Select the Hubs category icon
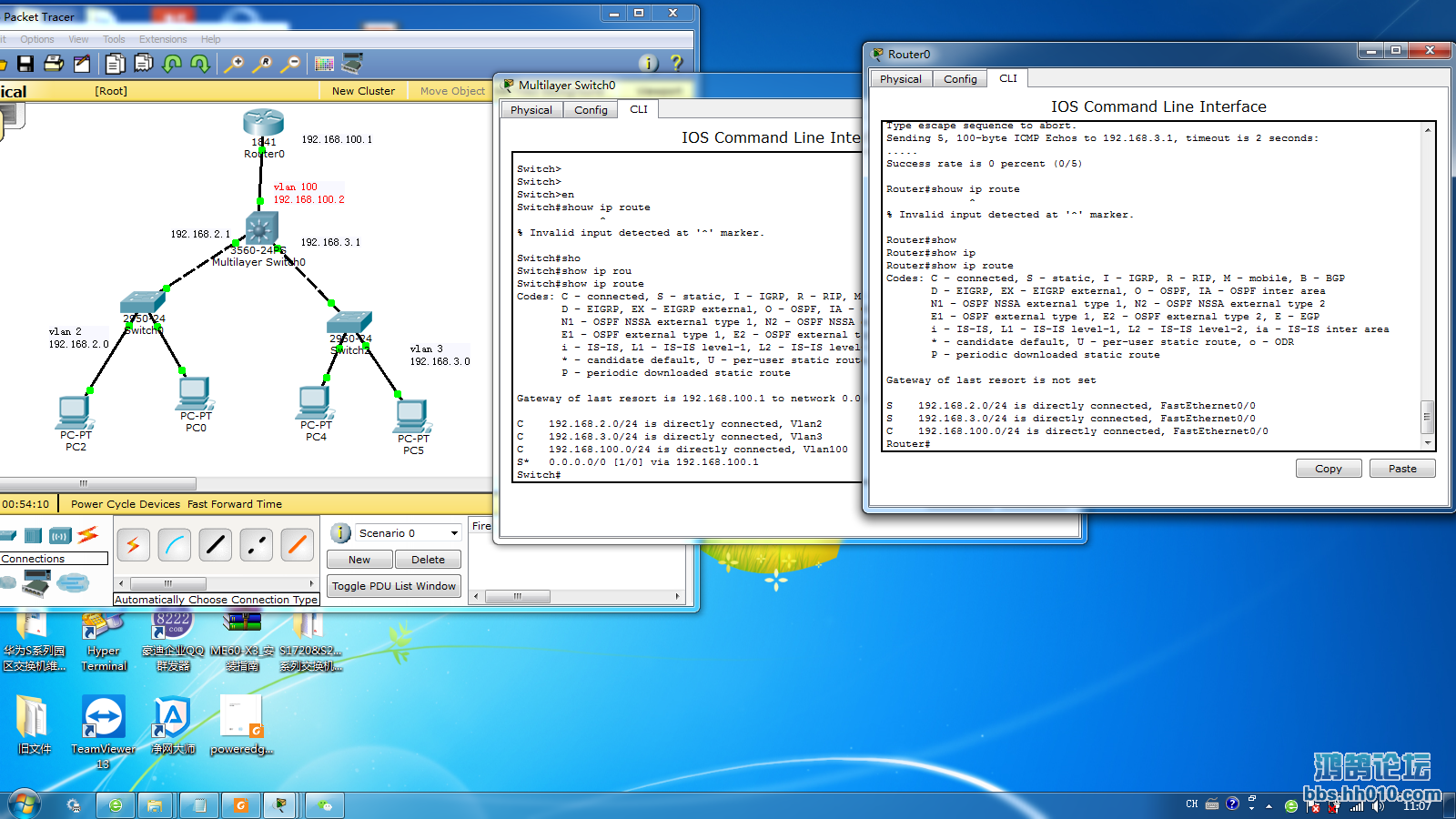The width and height of the screenshot is (1456, 819). (34, 535)
